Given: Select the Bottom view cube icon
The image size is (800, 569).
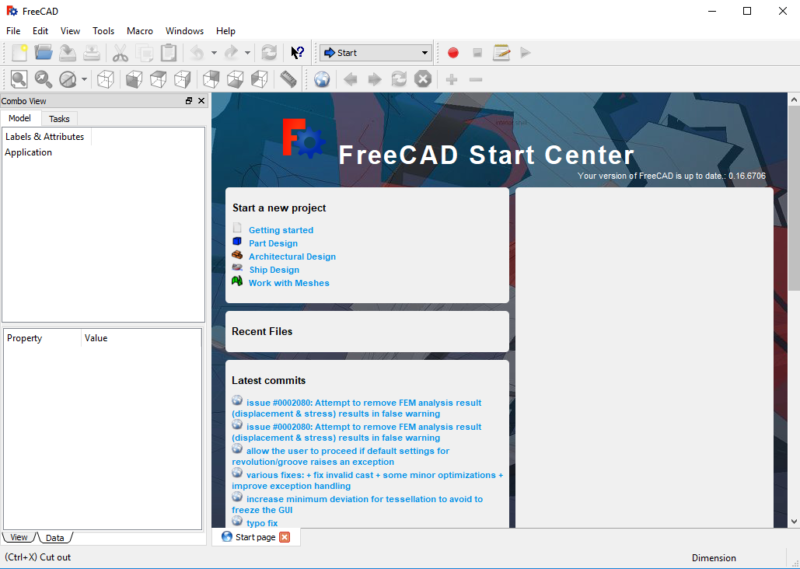Looking at the screenshot, I should 235,79.
